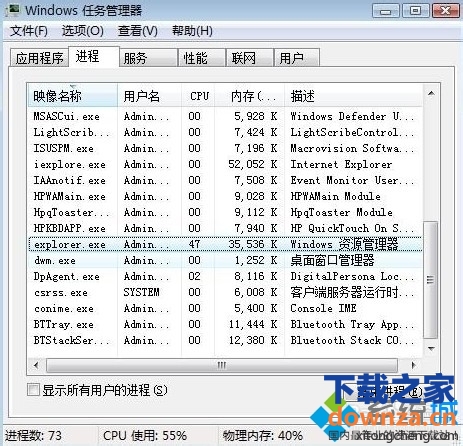The image size is (463, 446).
Task: Close the Task Manager window
Action: tap(445, 11)
